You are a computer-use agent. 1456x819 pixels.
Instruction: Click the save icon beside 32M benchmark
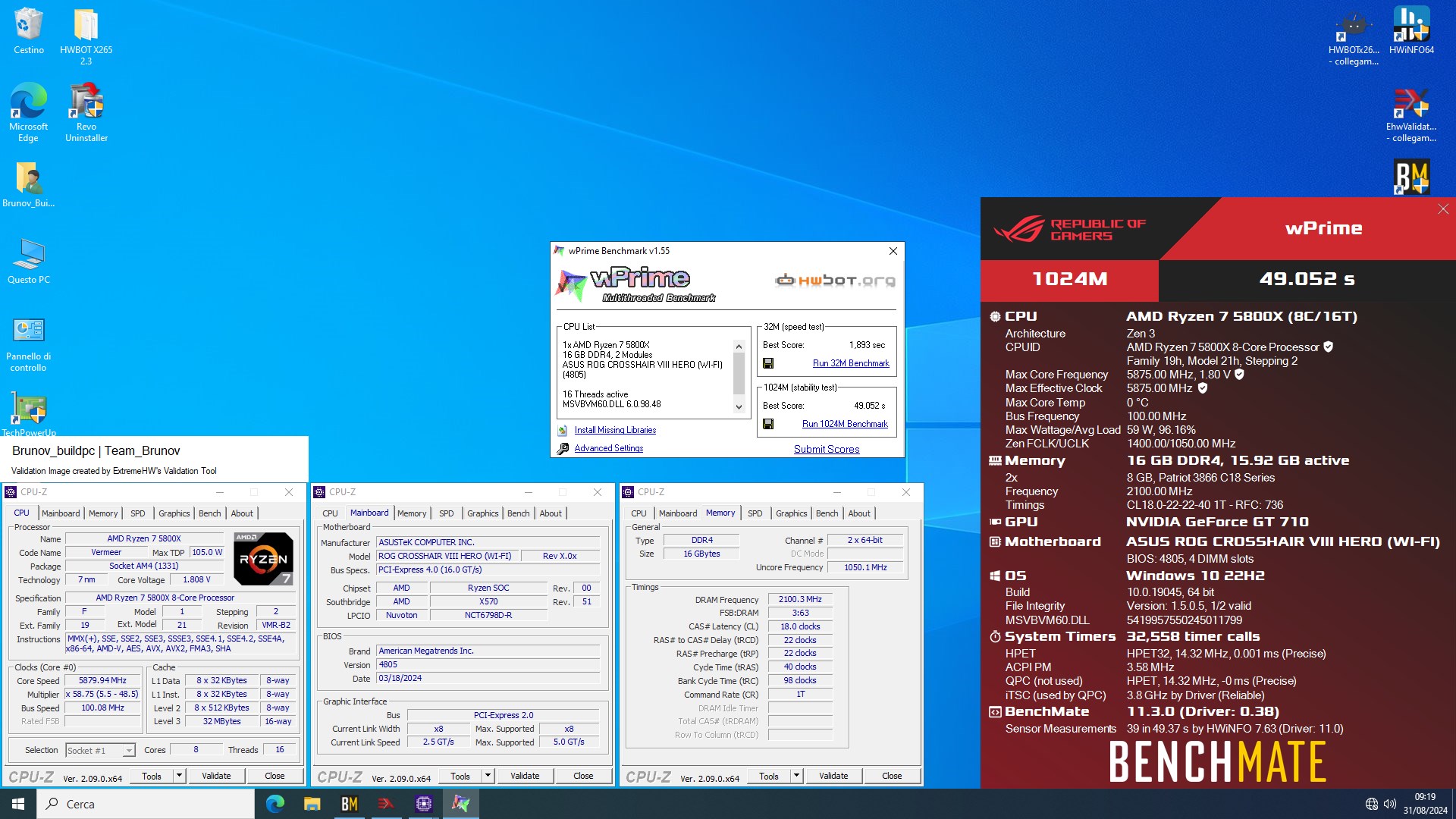pos(768,363)
